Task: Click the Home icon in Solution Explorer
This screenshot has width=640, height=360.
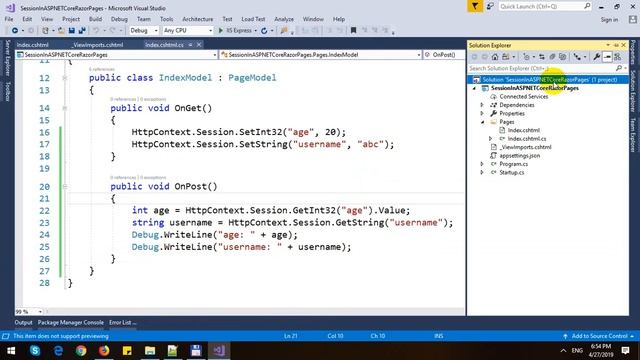Action: [x=495, y=57]
